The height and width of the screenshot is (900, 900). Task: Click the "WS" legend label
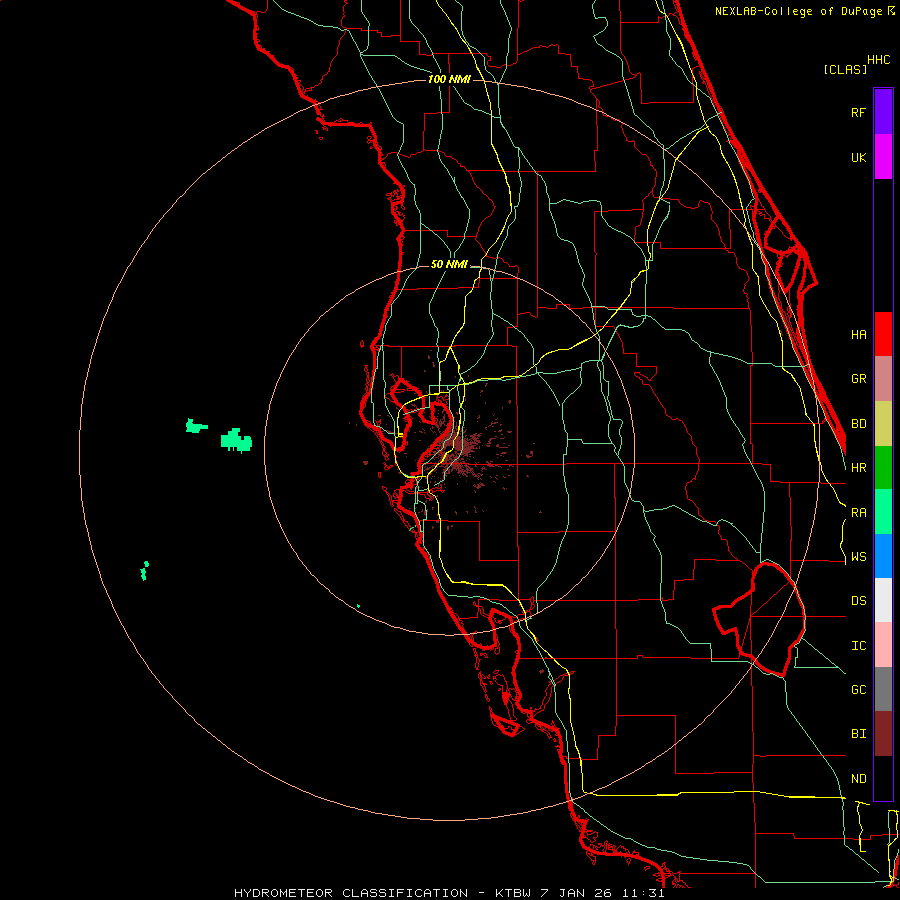coord(858,557)
